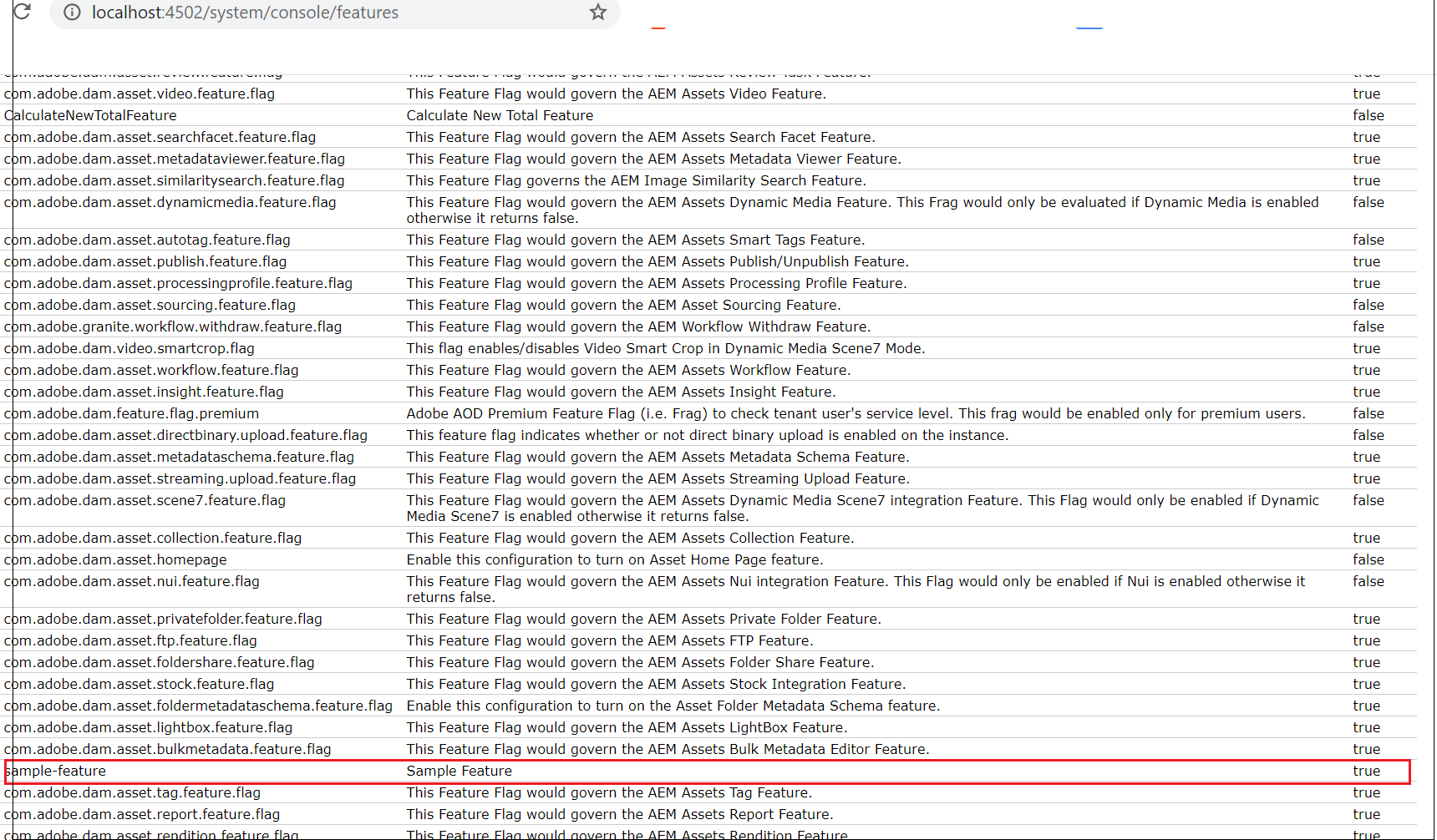Select com.adobe.dam.asset.workflow.feature.flag
Screen dimensions: 1437x840
point(151,370)
